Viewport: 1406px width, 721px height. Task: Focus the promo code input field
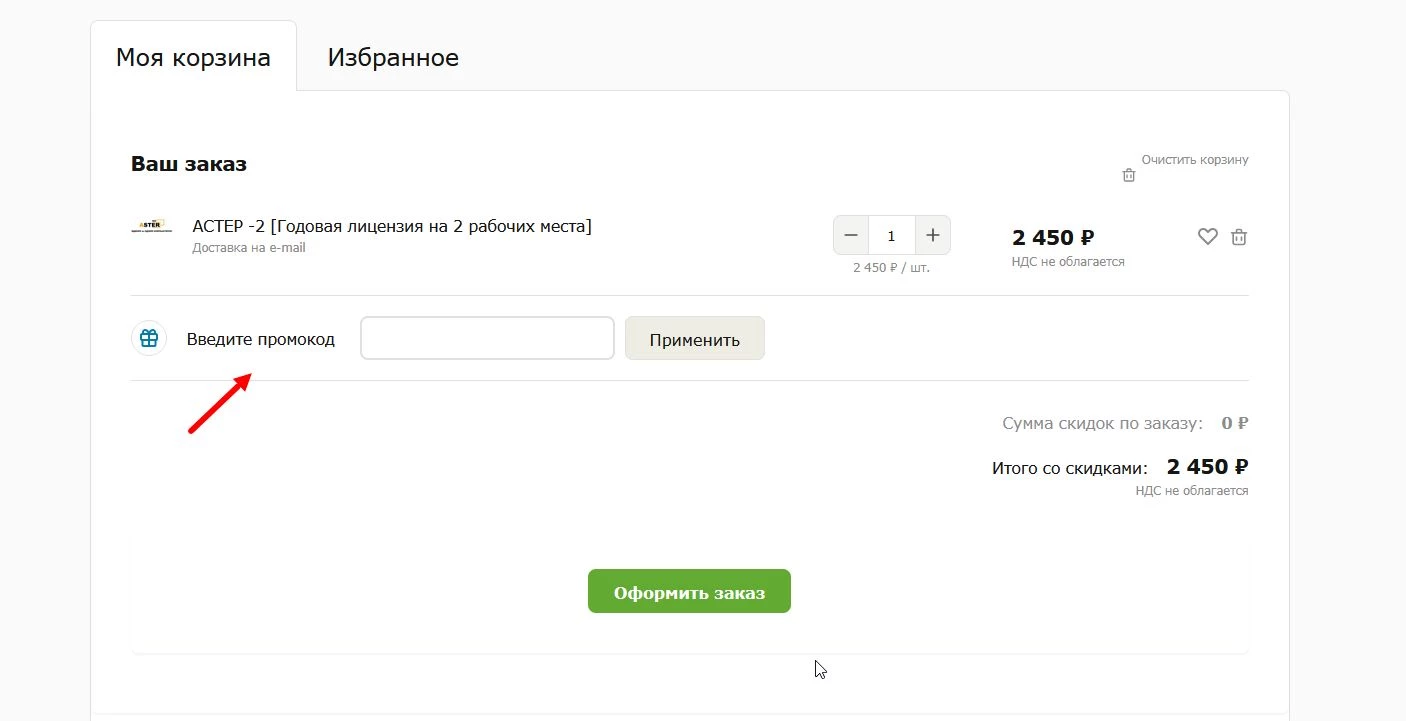coord(487,338)
